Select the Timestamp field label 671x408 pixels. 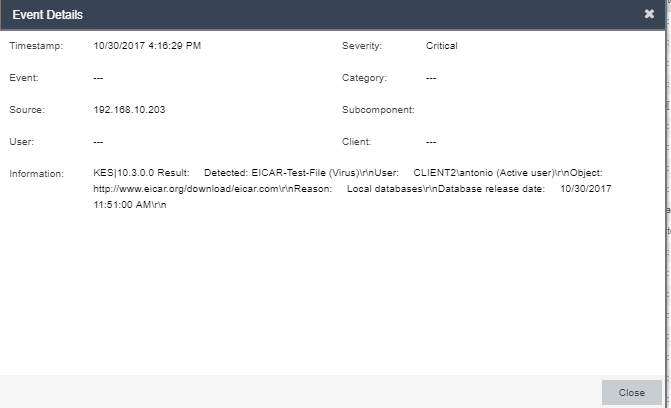(x=36, y=46)
